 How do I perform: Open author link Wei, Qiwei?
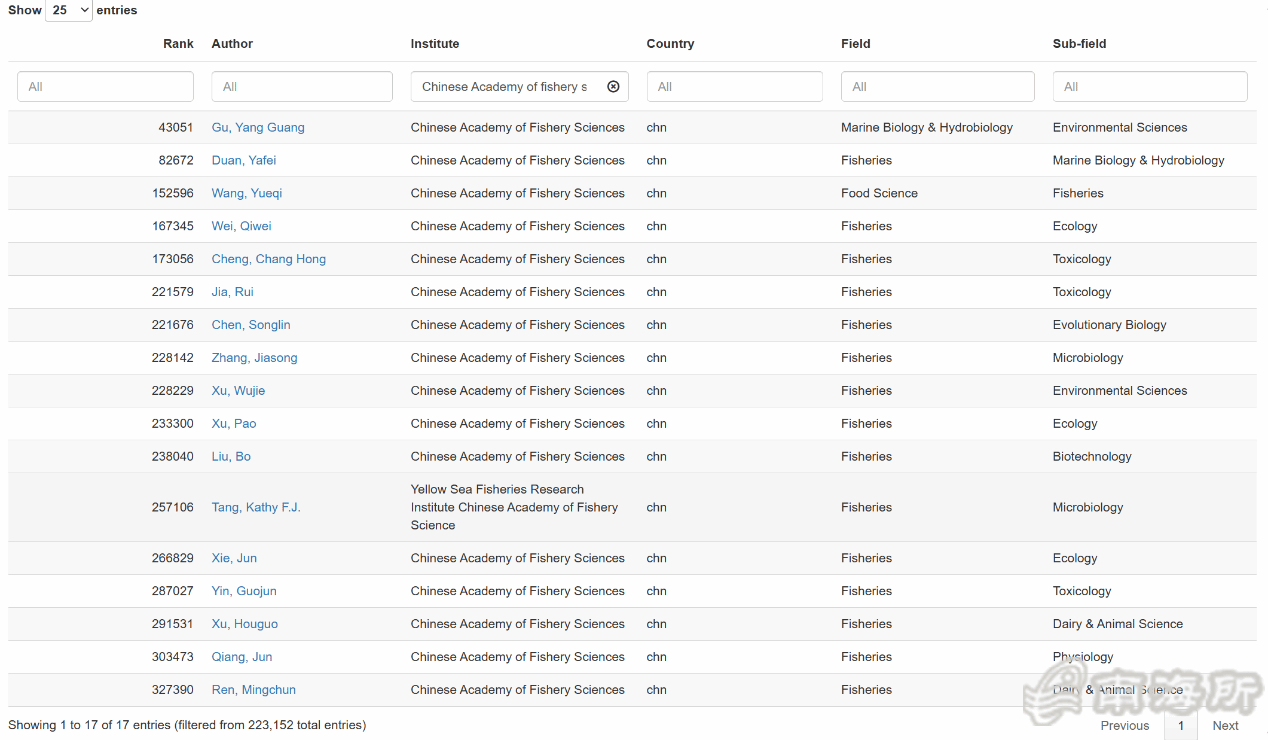tap(241, 227)
